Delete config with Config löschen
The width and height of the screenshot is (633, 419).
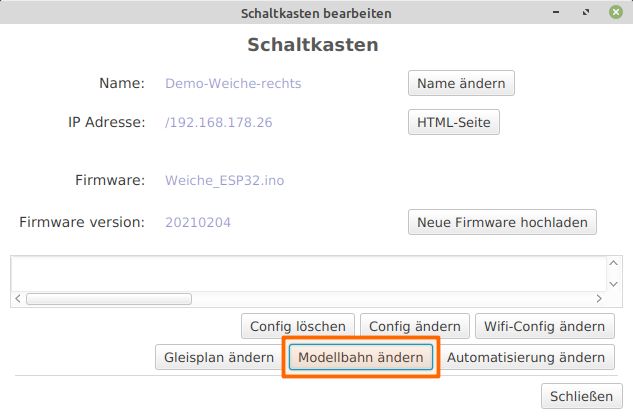[298, 326]
